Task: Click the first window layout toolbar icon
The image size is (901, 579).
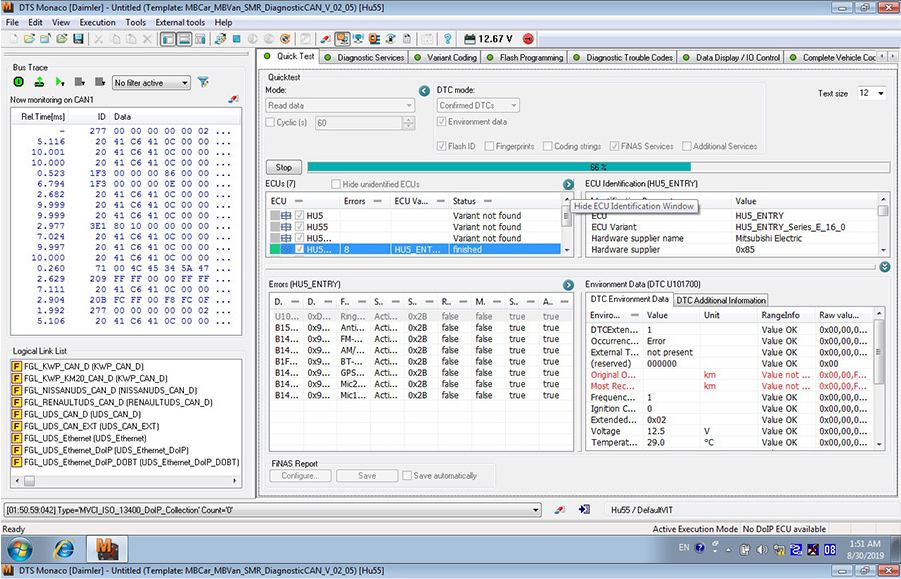Action: coord(168,39)
